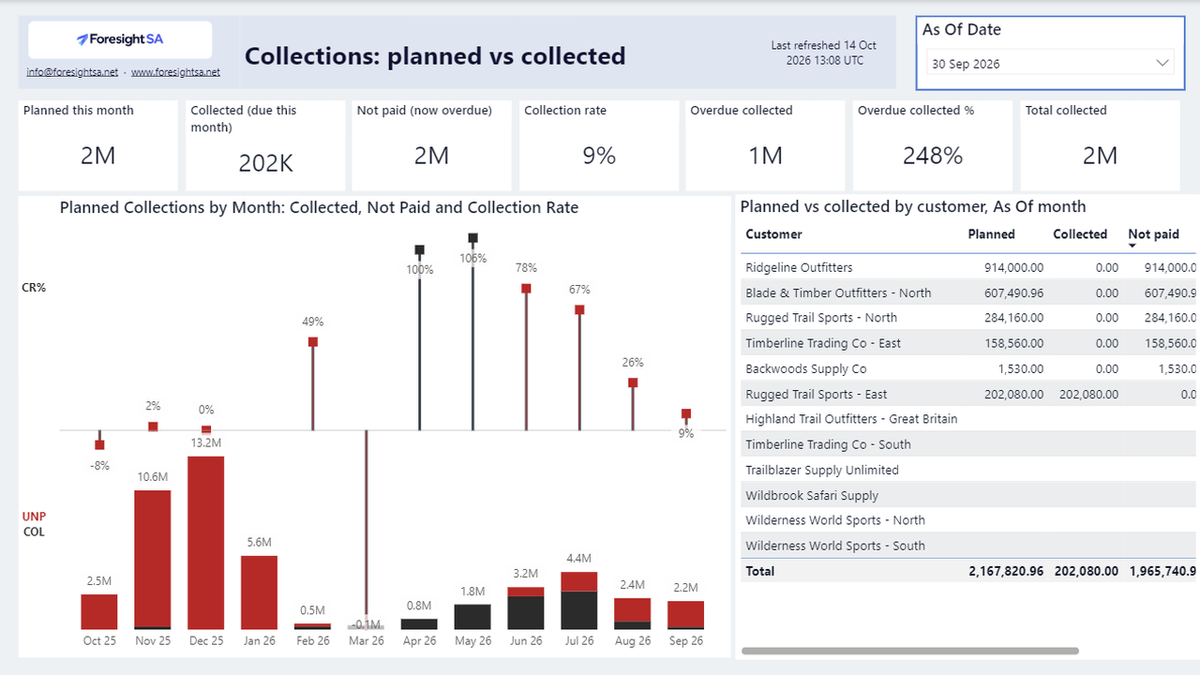This screenshot has height=675, width=1200.
Task: Select Rugged Trail Sports - East customer
Action: (x=816, y=394)
